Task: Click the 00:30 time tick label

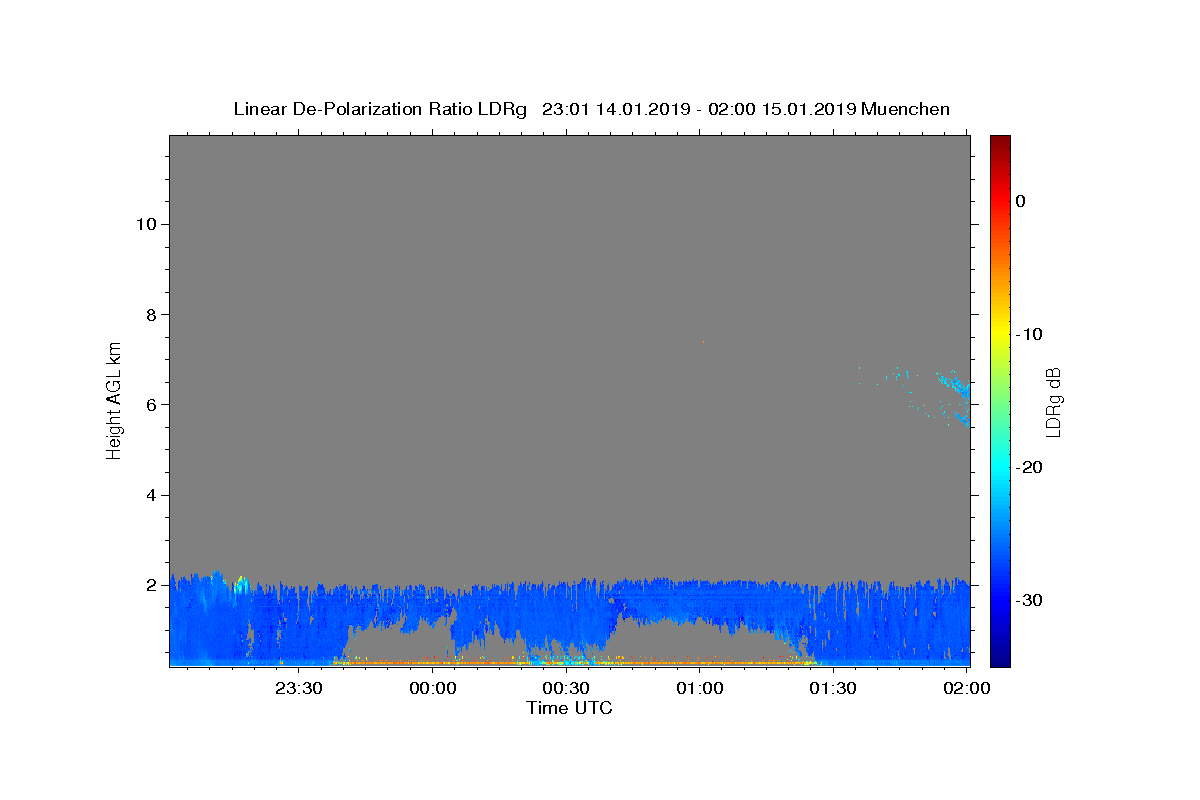Action: [566, 688]
